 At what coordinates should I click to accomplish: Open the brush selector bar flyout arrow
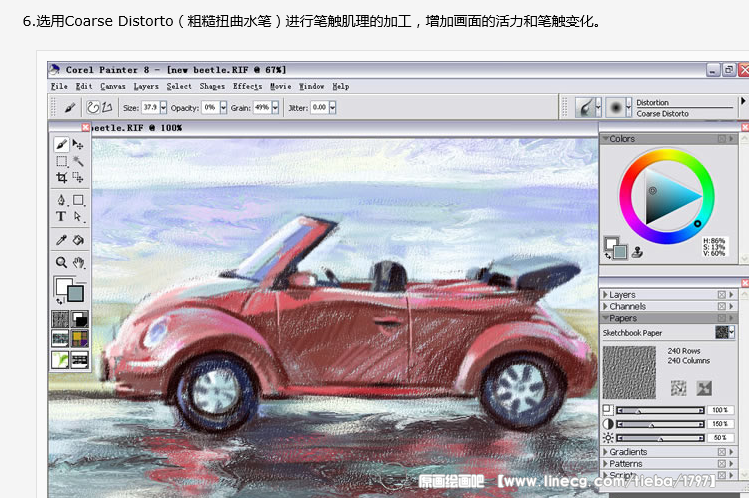743,101
